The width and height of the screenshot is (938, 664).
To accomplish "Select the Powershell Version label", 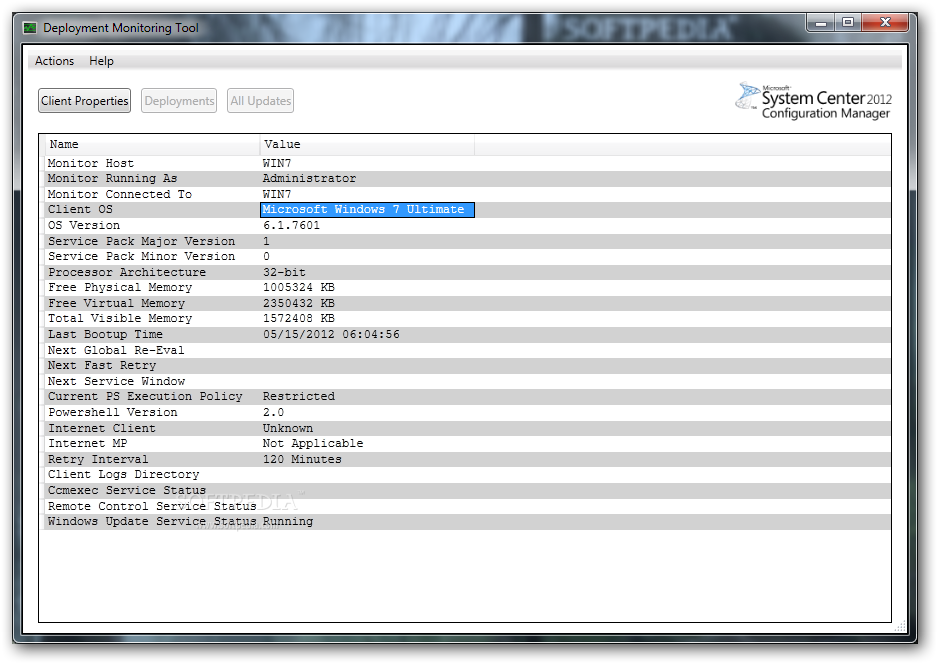I will [x=113, y=412].
